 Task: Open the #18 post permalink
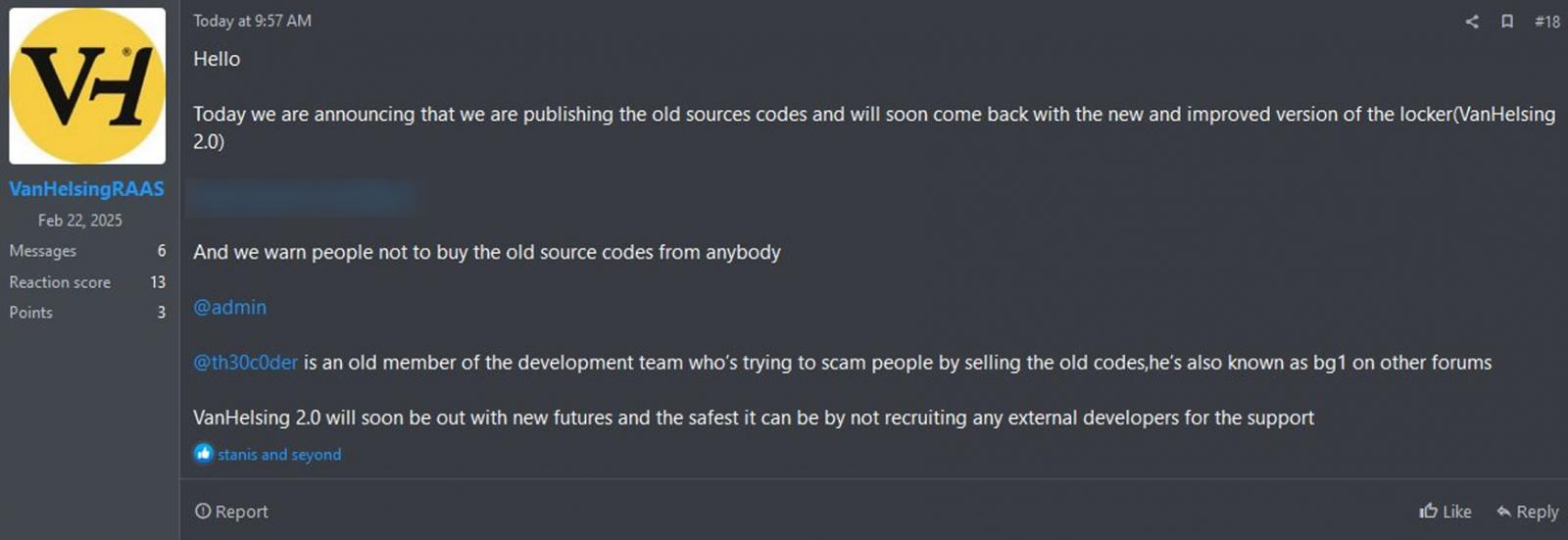coord(1546,22)
